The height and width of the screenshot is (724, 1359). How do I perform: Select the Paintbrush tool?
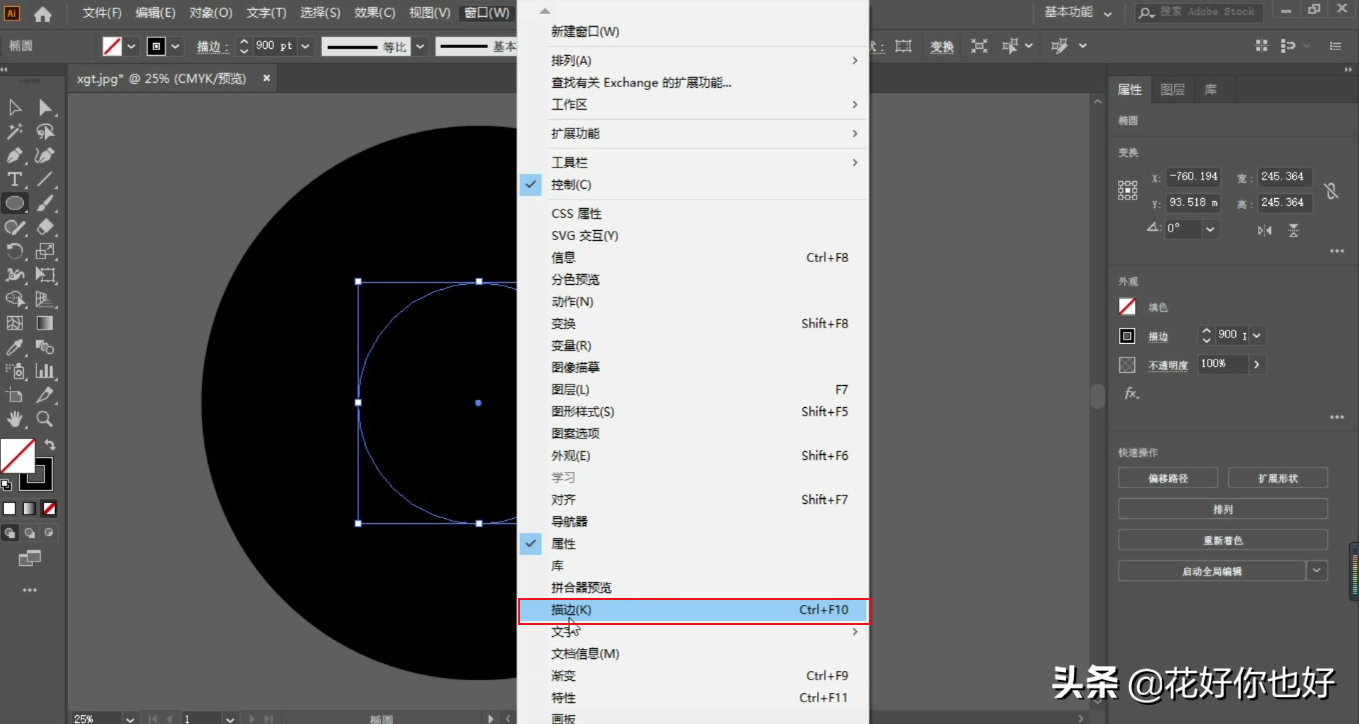(45, 204)
